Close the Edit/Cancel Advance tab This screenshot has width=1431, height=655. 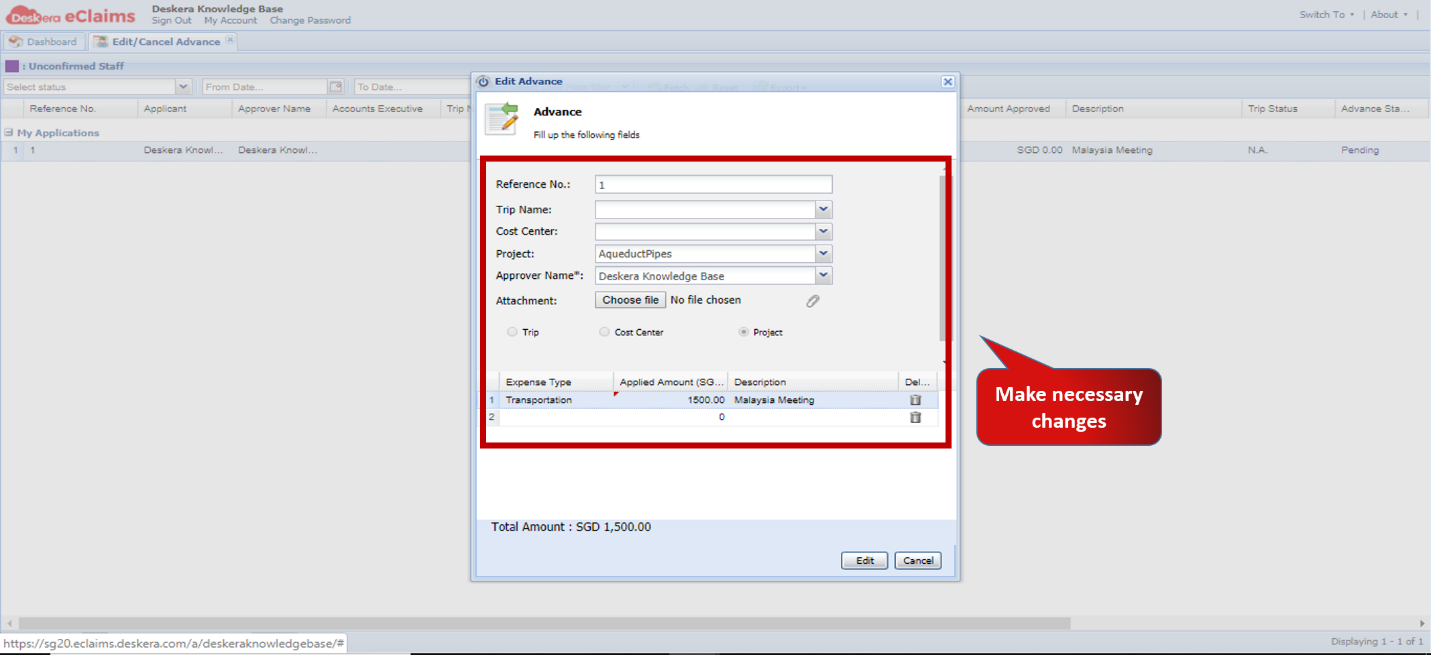230,40
